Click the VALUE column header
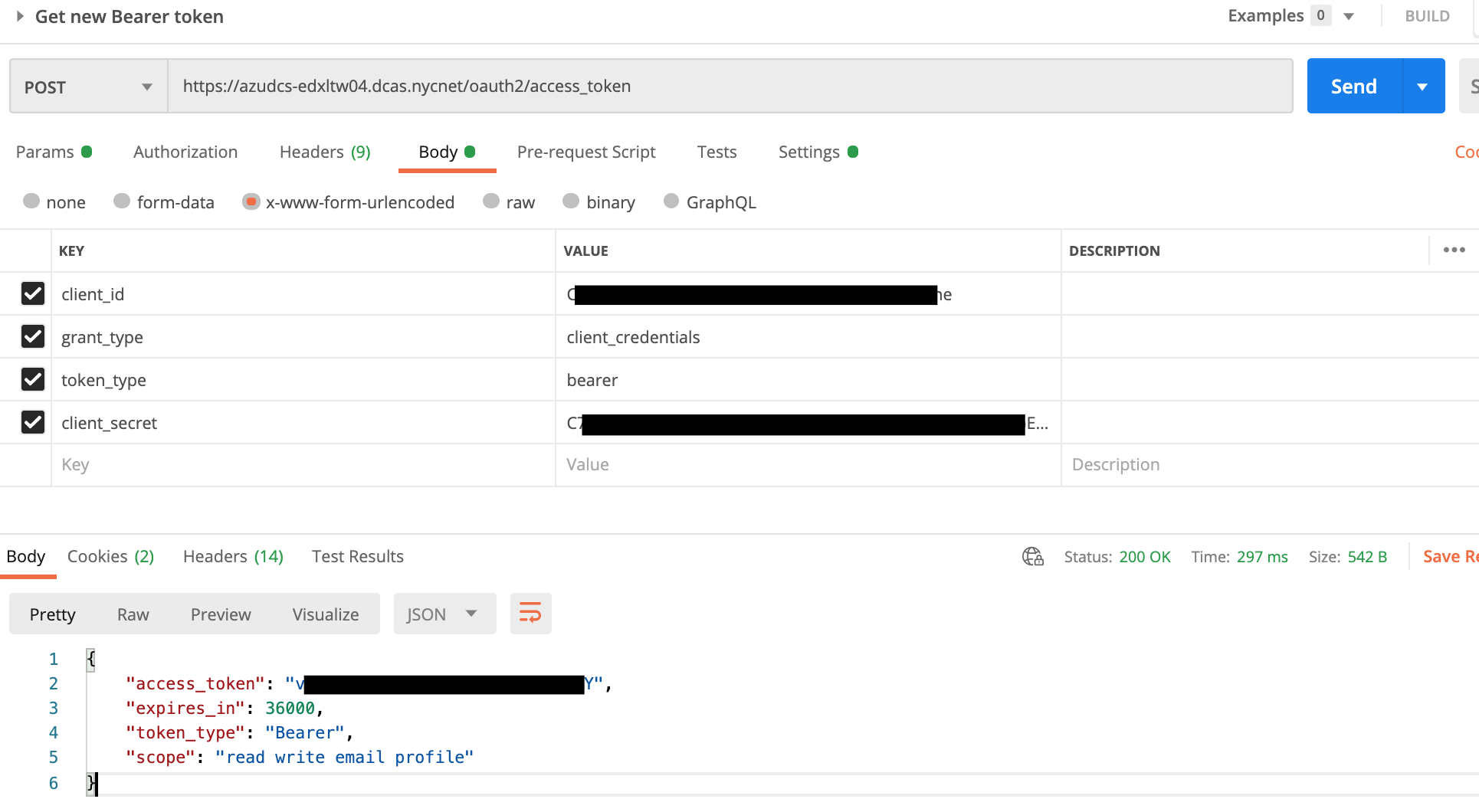 pos(585,250)
